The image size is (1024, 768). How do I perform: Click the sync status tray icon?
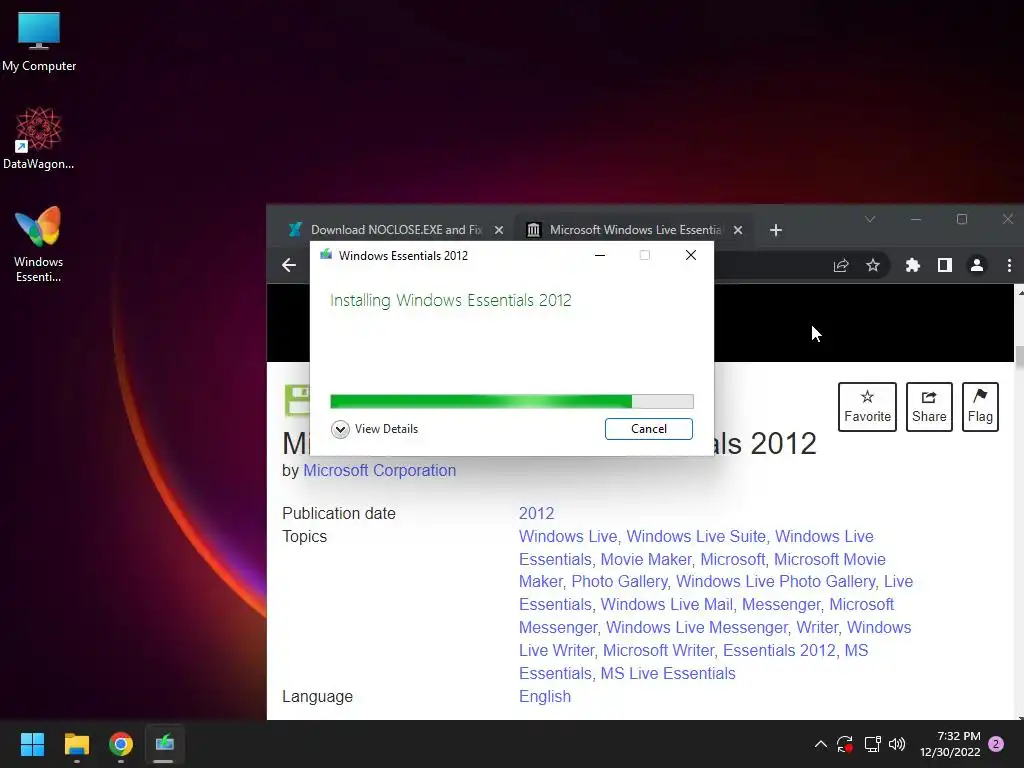pos(844,744)
